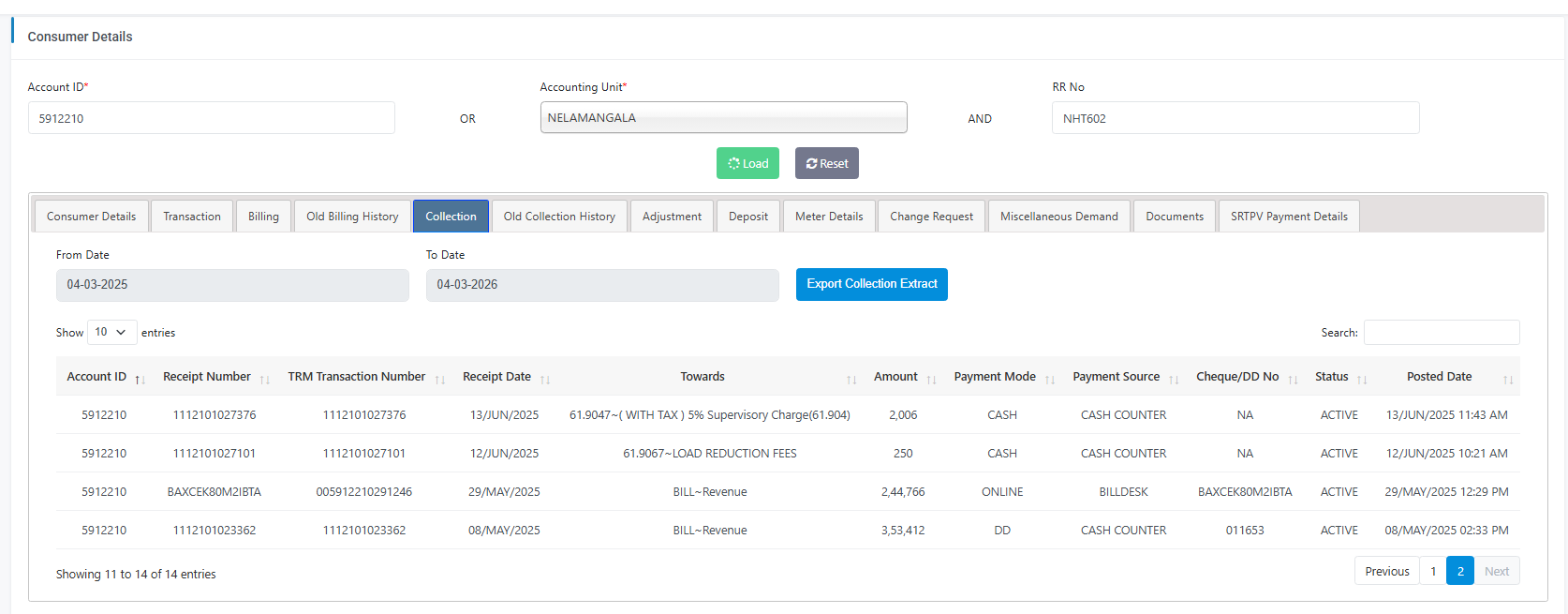Open SRTPV Payment Details tab

tap(1289, 217)
